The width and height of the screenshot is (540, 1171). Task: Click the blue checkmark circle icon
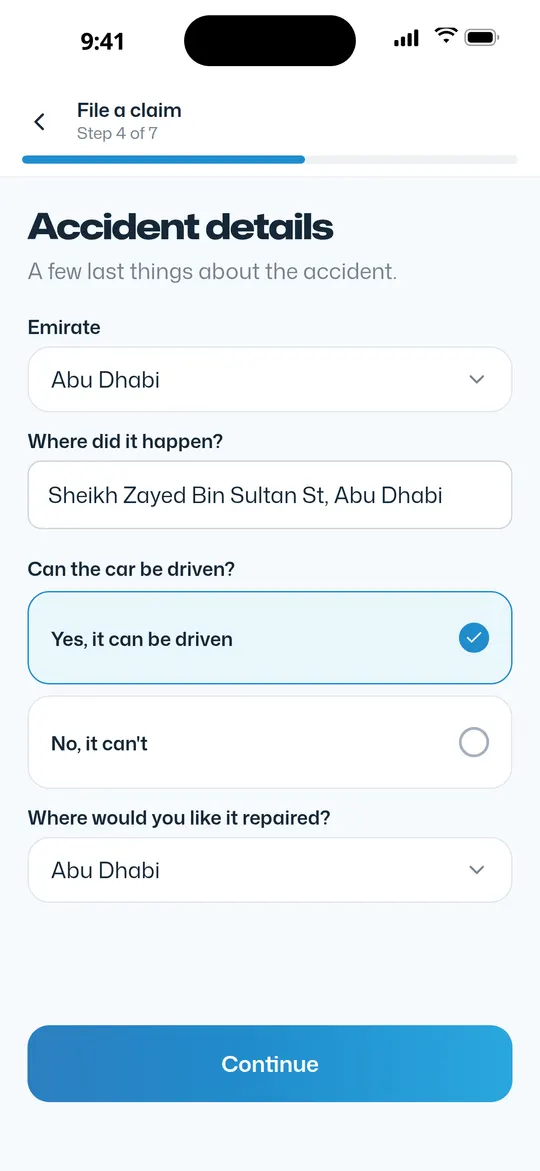474,638
